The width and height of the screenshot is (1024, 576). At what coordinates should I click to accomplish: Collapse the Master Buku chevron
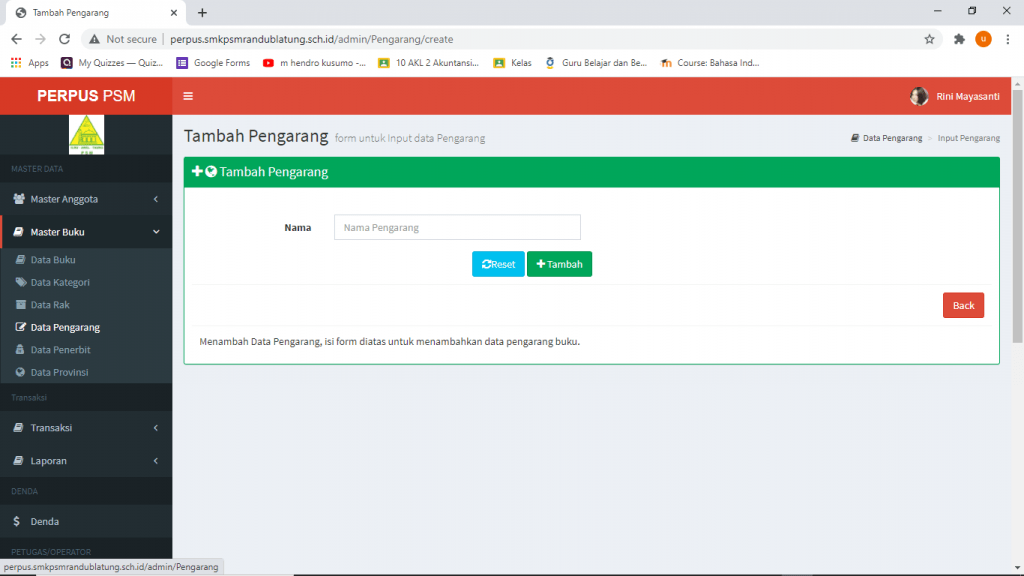(156, 232)
